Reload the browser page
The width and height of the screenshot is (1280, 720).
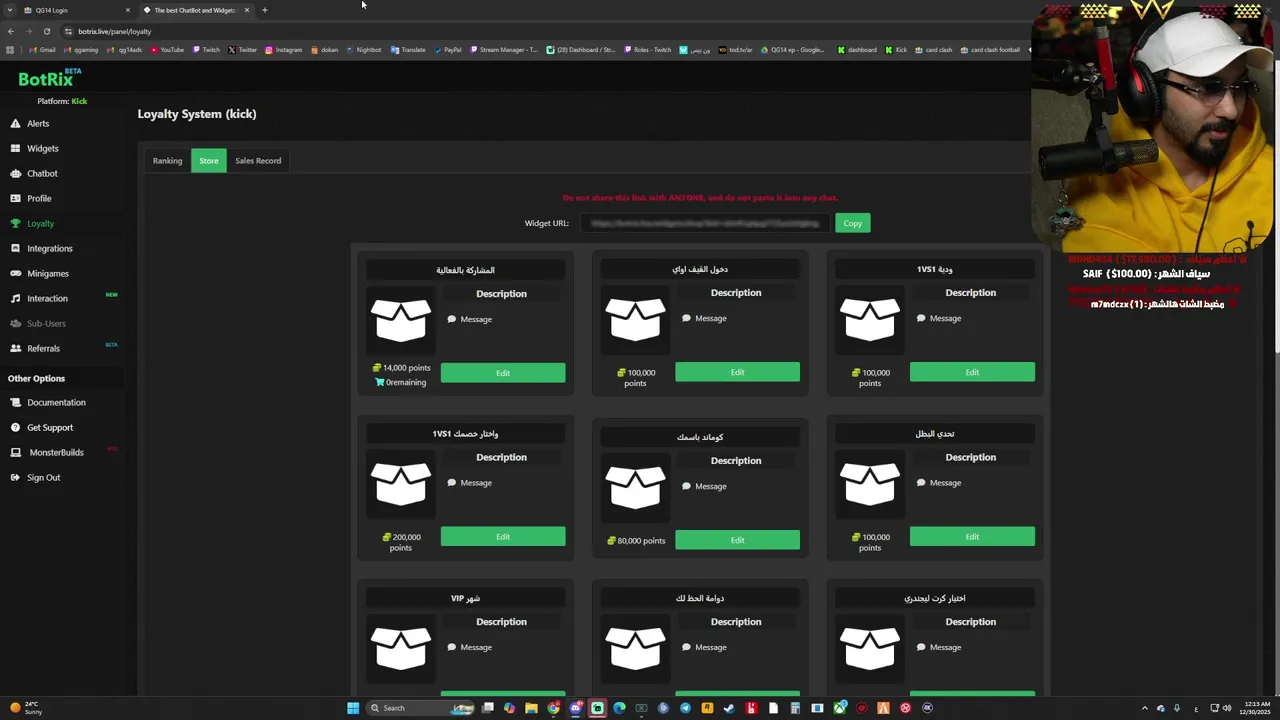[x=46, y=31]
